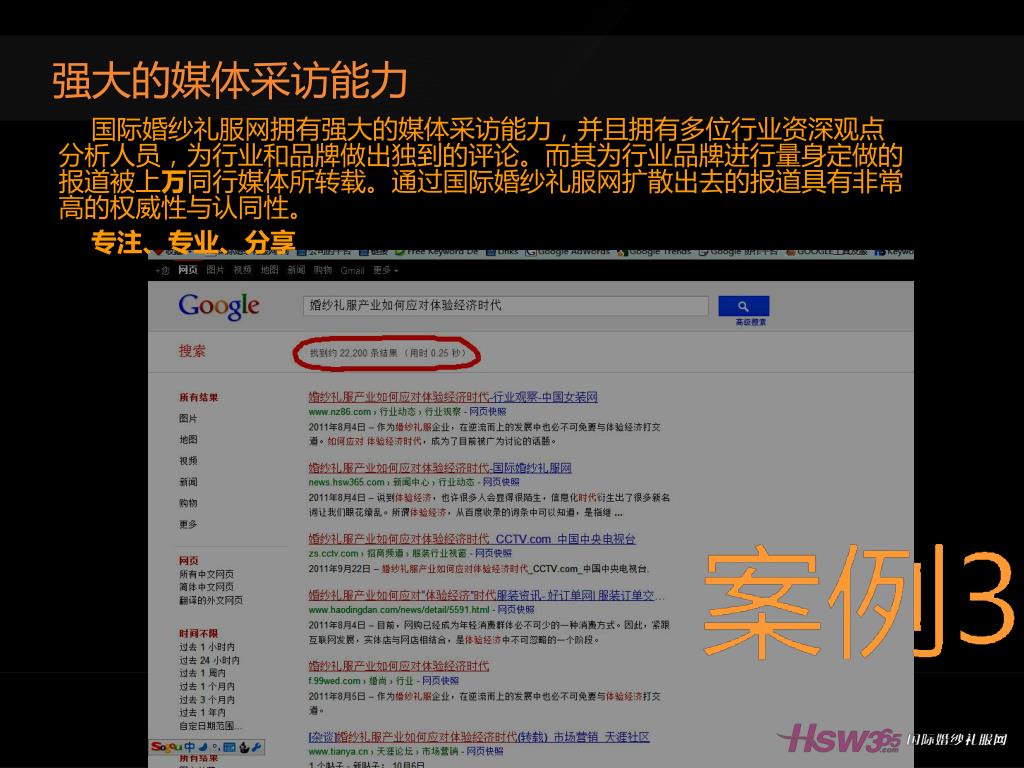
Task: Open result titled 行业观察-中国女装网
Action: point(453,397)
